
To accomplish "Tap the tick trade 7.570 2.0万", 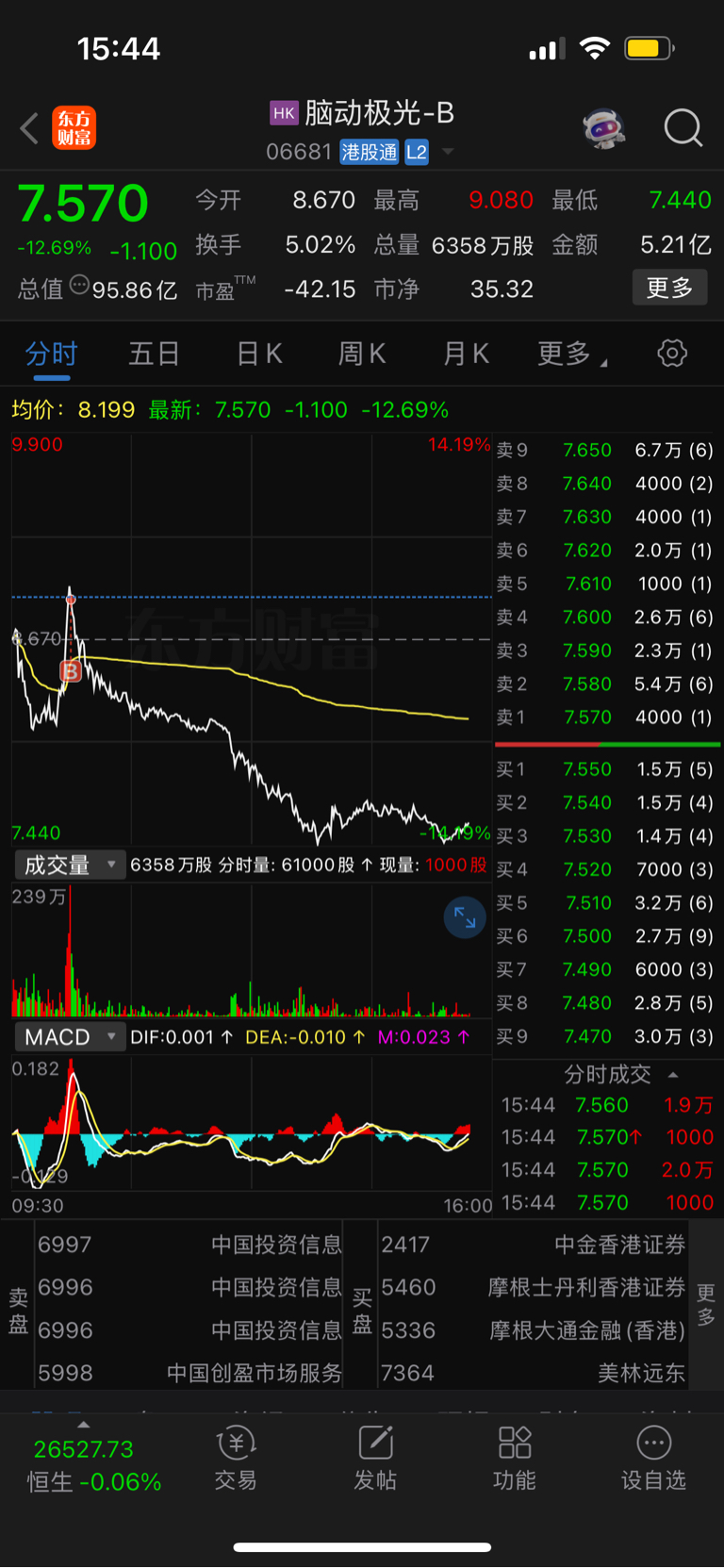I will [607, 1170].
